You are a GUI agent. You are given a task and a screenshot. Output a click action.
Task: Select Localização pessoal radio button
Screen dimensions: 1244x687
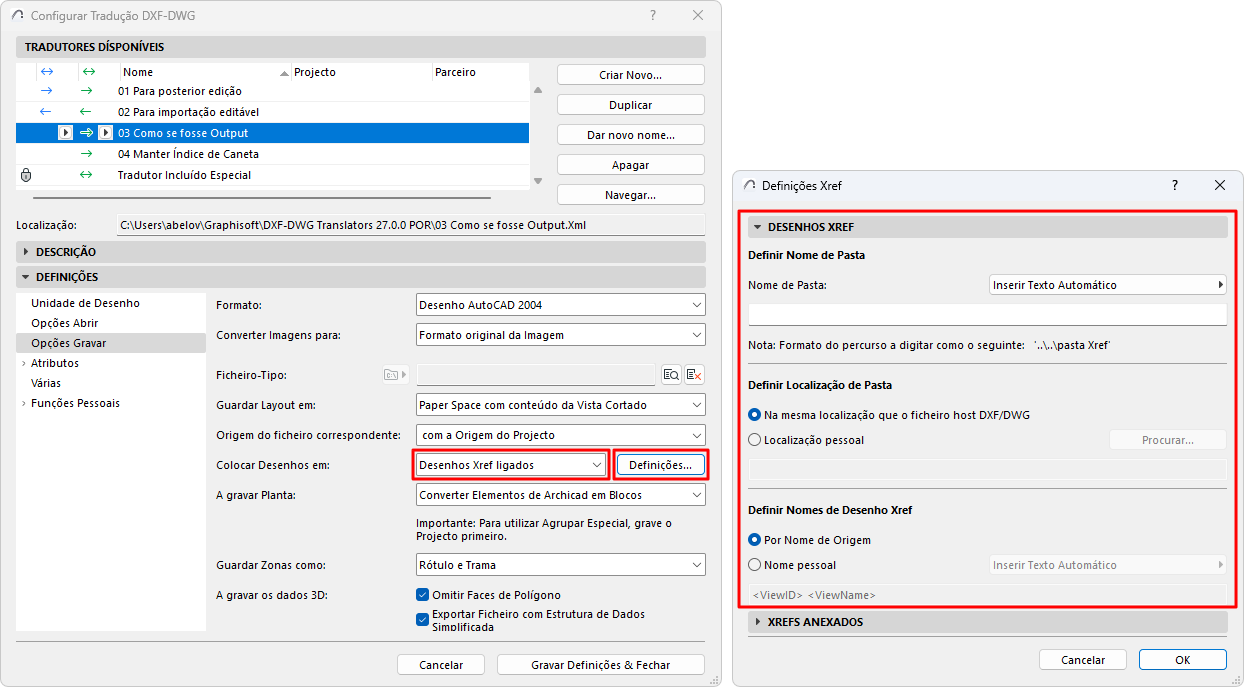[x=755, y=440]
